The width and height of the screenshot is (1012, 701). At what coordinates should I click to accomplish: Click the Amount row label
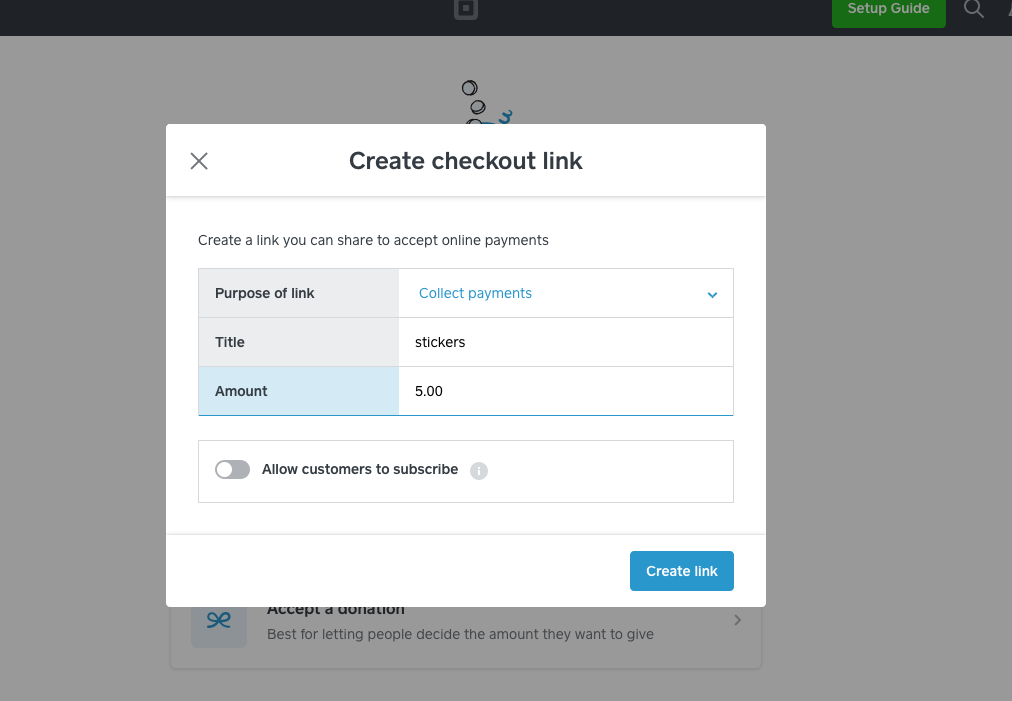[x=241, y=391]
